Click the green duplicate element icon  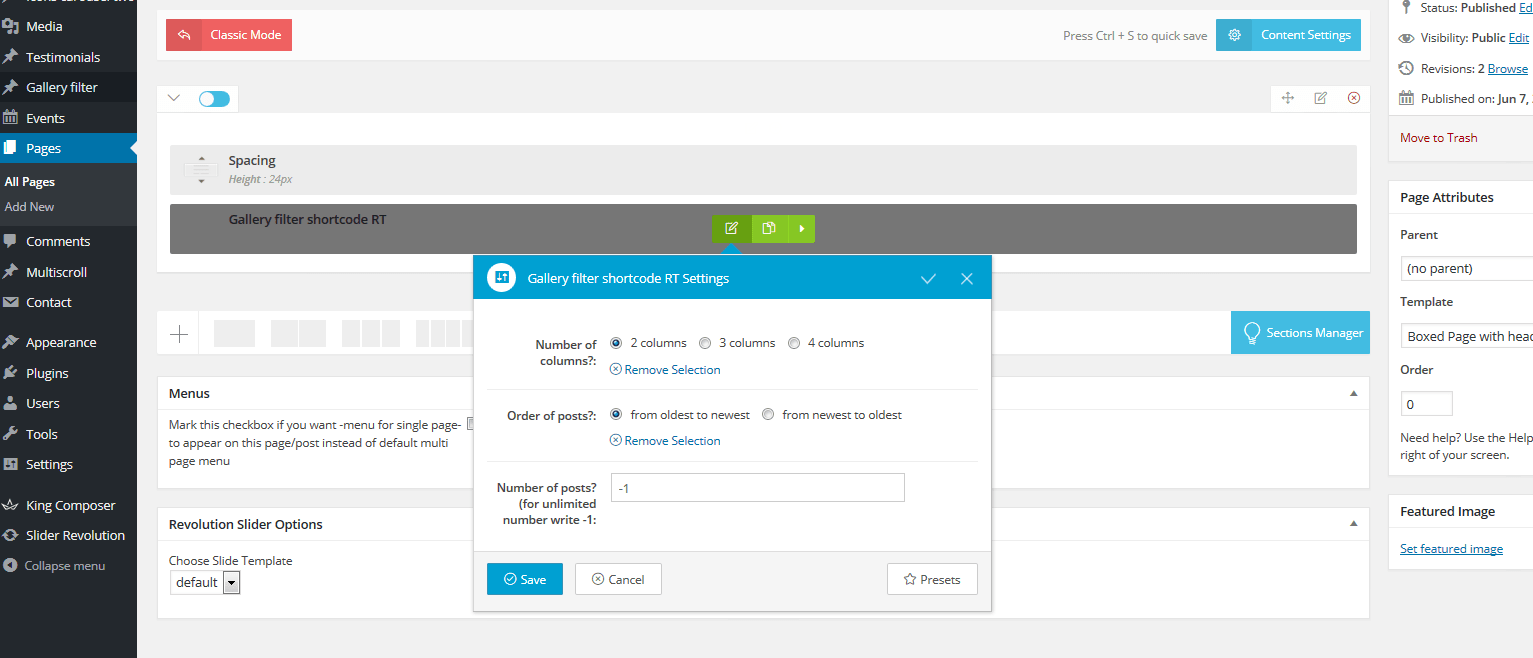[x=768, y=228]
